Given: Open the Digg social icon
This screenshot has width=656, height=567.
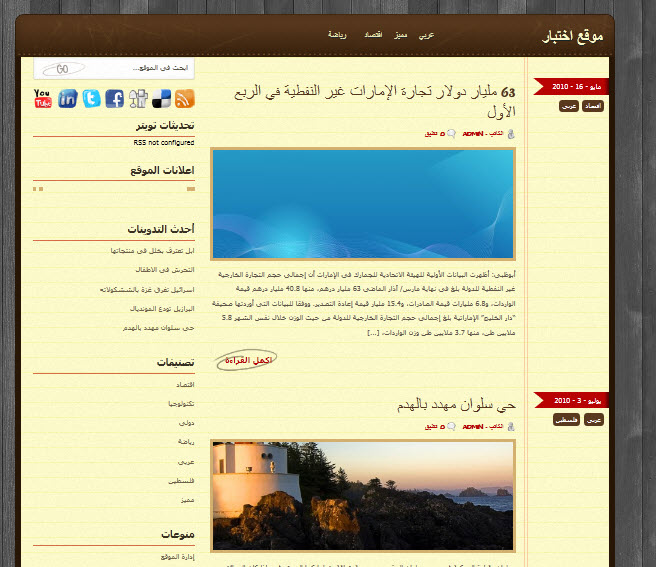Looking at the screenshot, I should 138,99.
